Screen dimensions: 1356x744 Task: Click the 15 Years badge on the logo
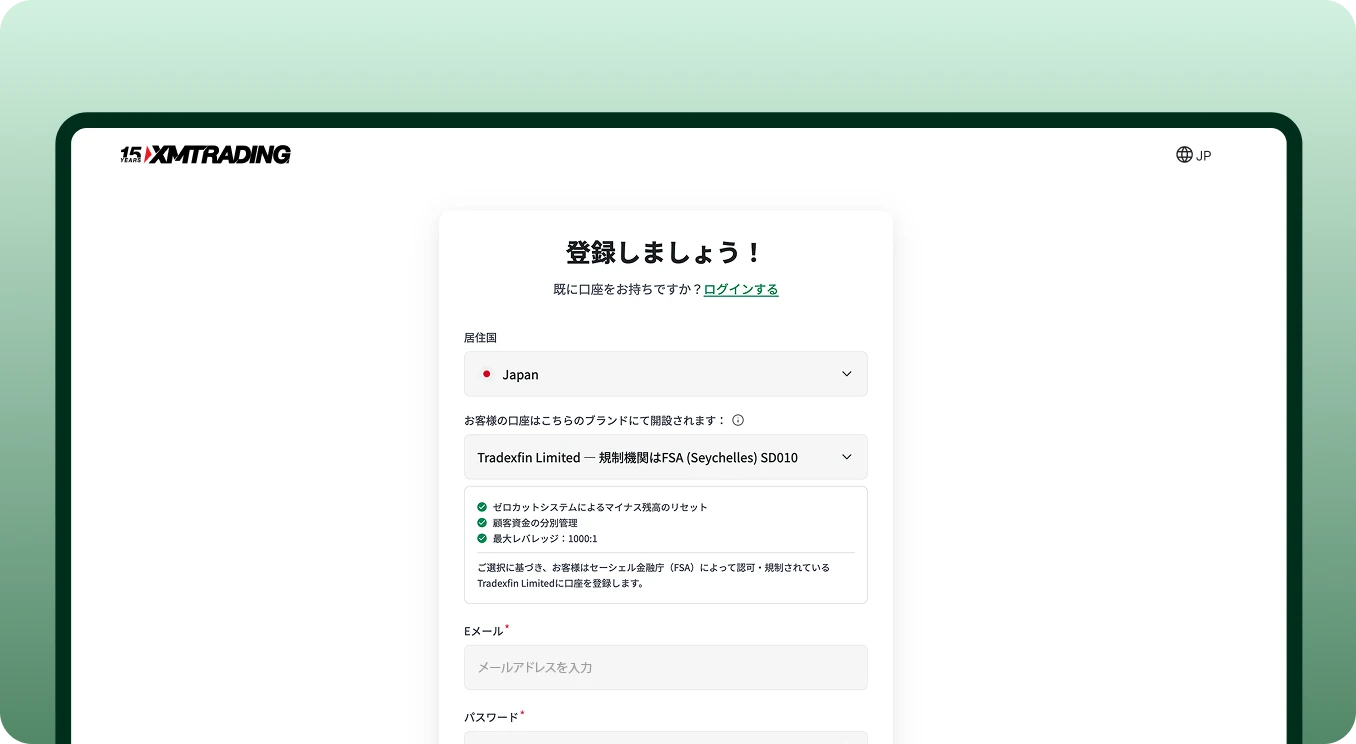click(131, 154)
